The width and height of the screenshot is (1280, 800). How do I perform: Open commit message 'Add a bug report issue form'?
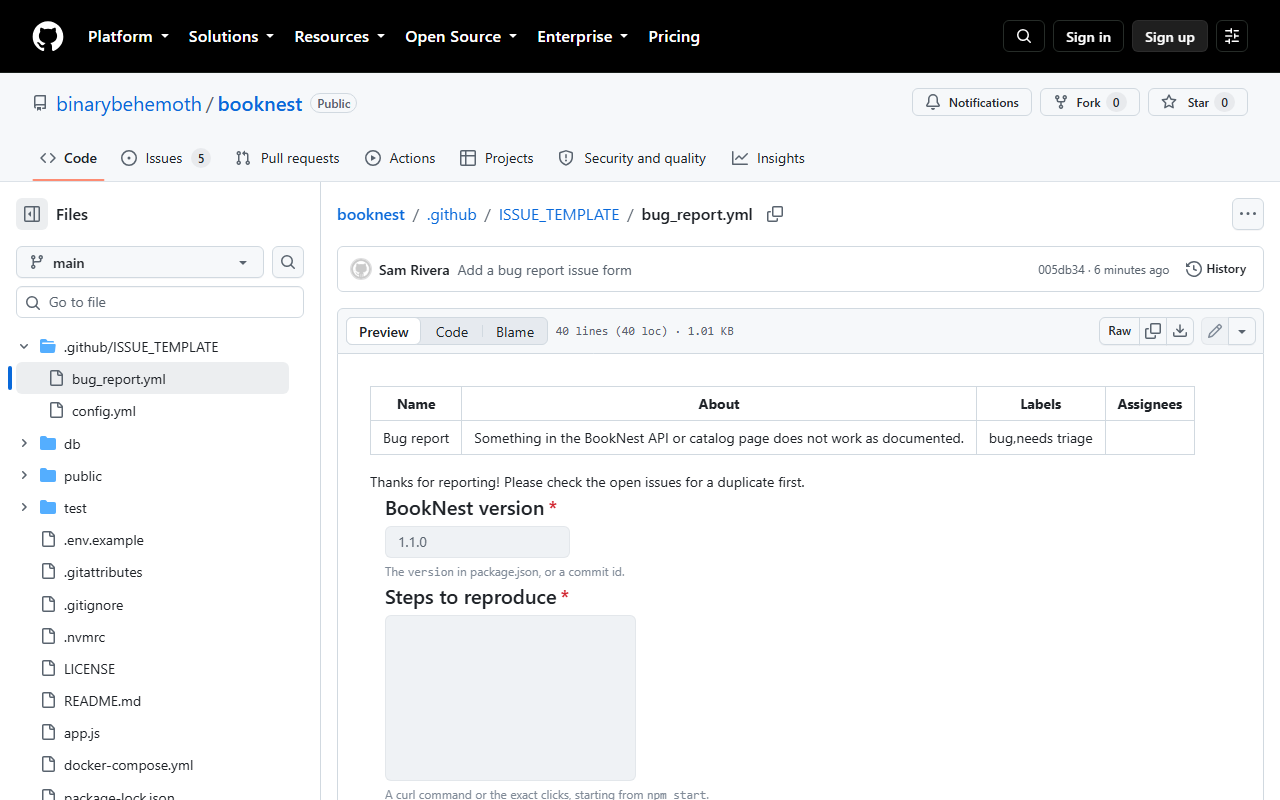pos(544,270)
